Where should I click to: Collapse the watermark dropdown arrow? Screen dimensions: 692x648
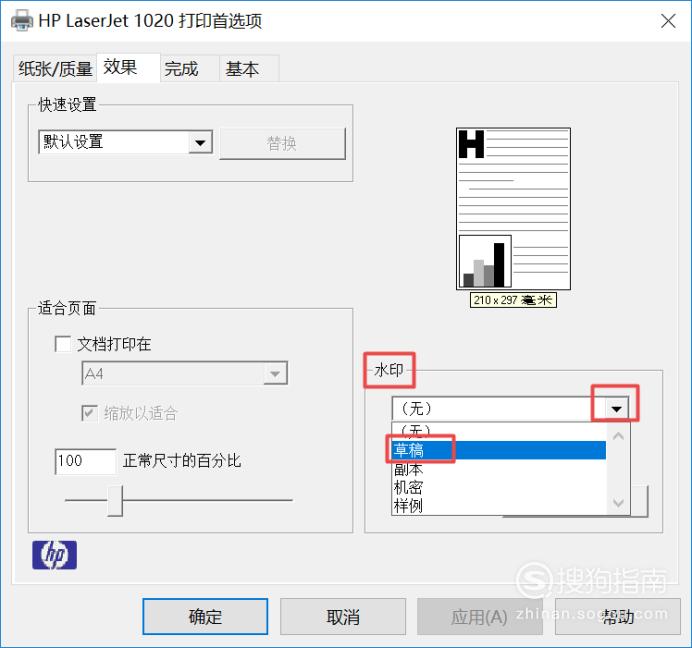(616, 409)
